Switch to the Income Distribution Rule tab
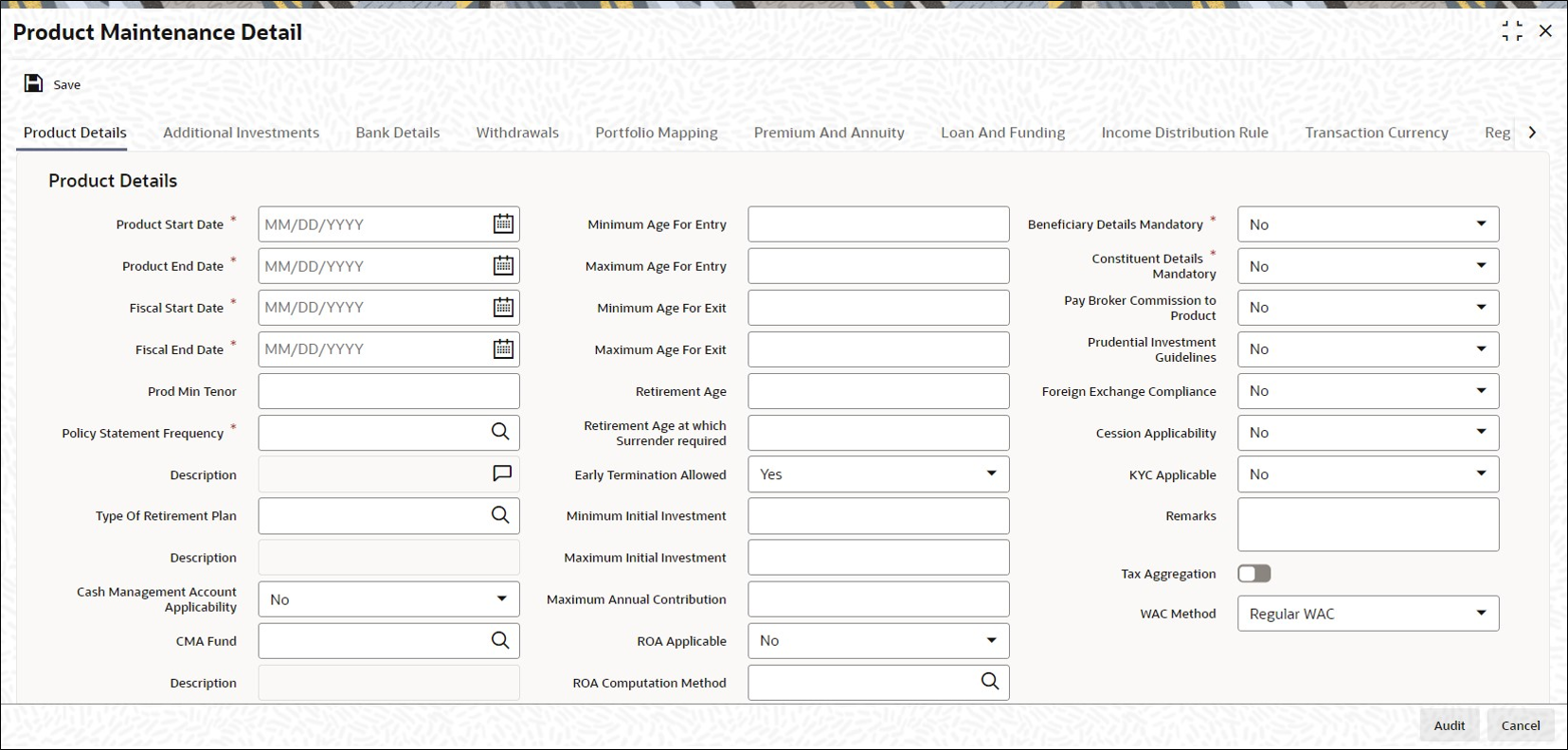 (x=1184, y=133)
